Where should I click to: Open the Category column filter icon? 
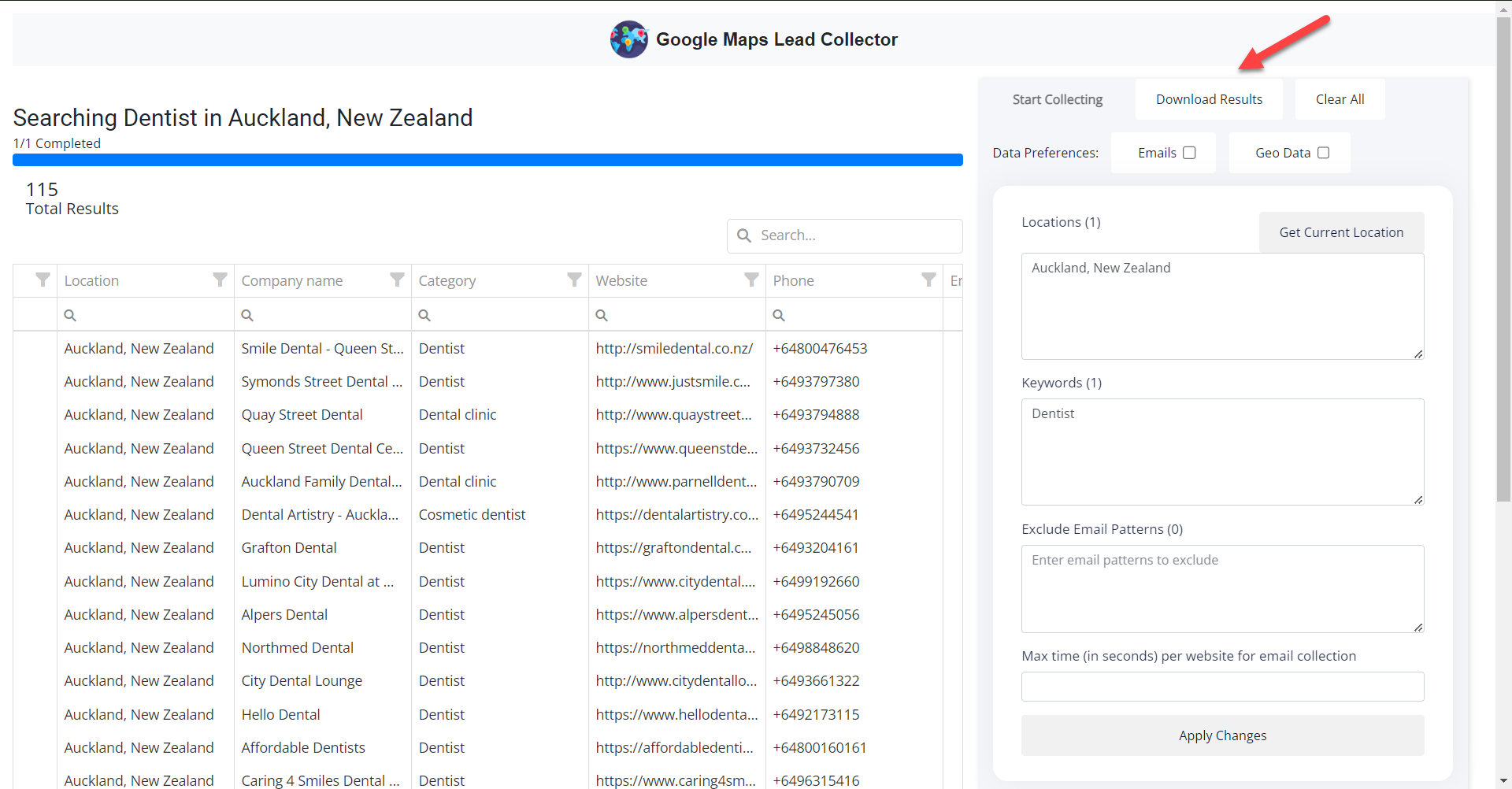tap(574, 280)
